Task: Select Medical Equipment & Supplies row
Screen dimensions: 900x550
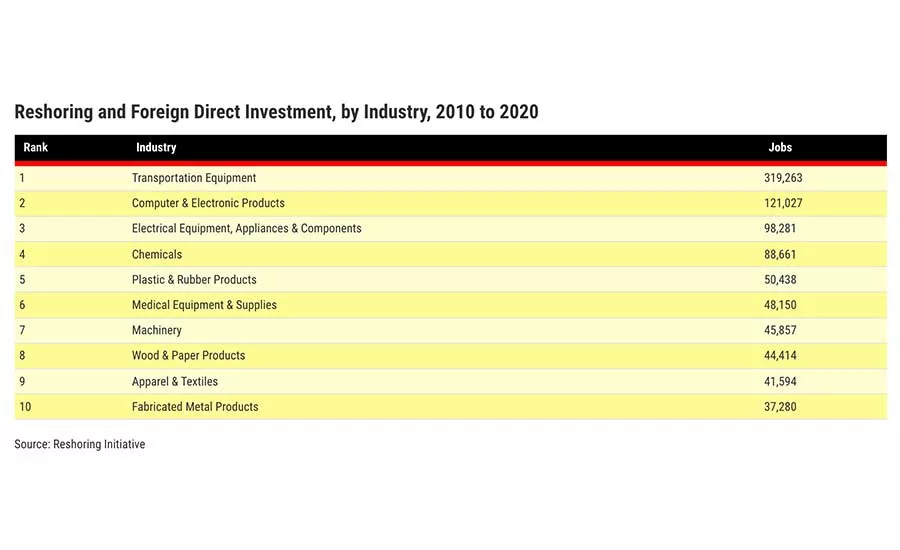Action: [x=451, y=305]
